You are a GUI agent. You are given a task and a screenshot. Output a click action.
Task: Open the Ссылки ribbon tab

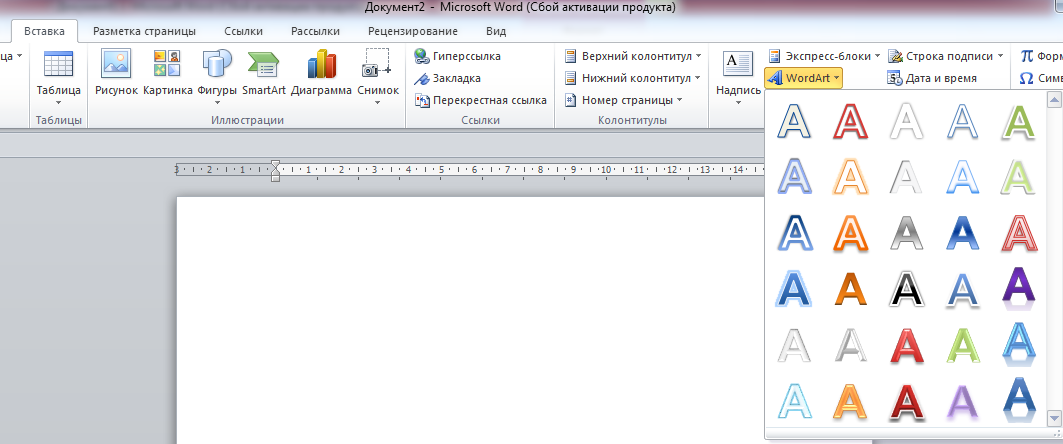click(243, 31)
